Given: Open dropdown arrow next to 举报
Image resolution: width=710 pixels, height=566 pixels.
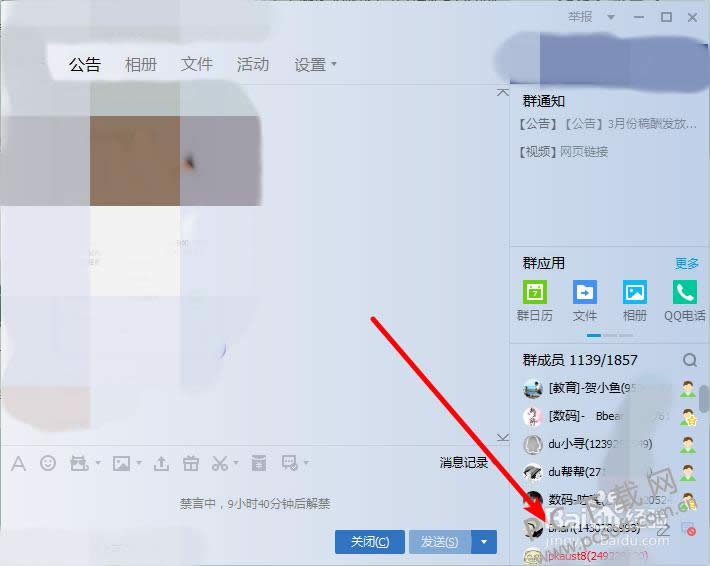Looking at the screenshot, I should pos(611,17).
